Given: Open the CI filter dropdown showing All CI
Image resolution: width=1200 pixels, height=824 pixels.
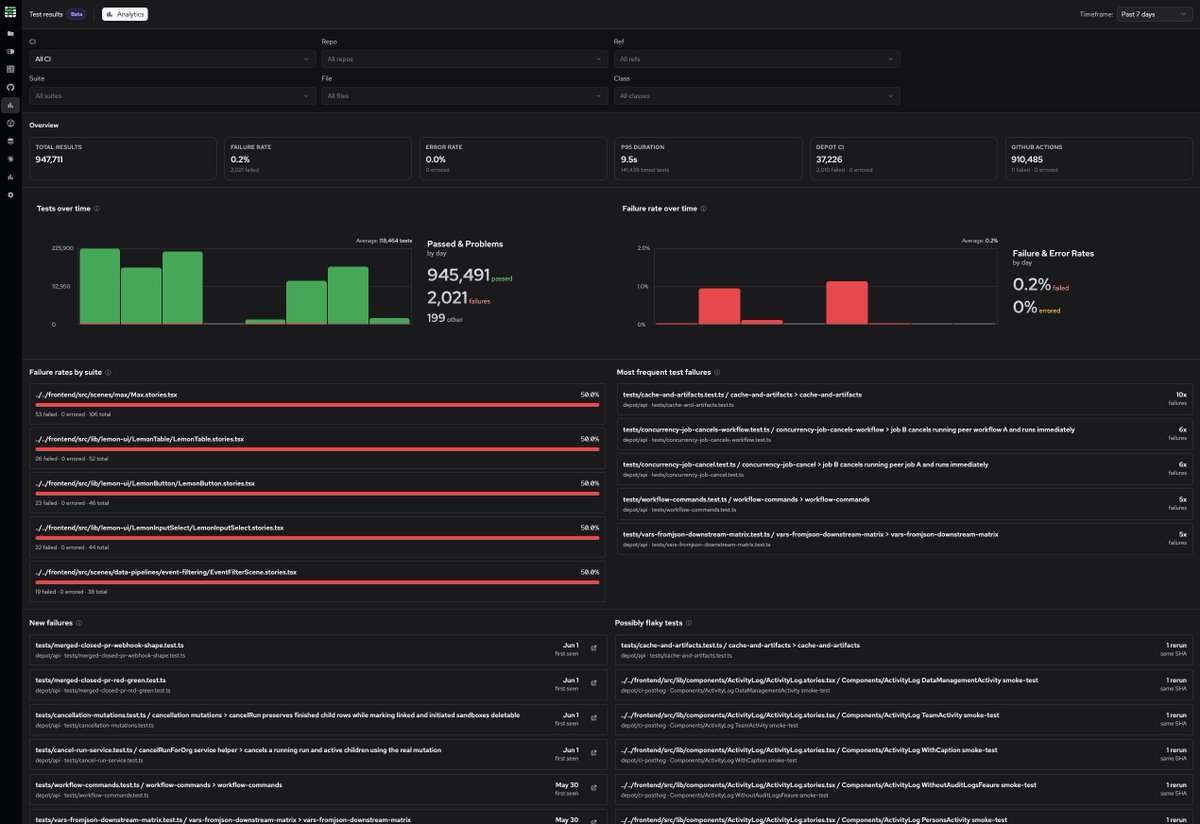Looking at the screenshot, I should [173, 59].
